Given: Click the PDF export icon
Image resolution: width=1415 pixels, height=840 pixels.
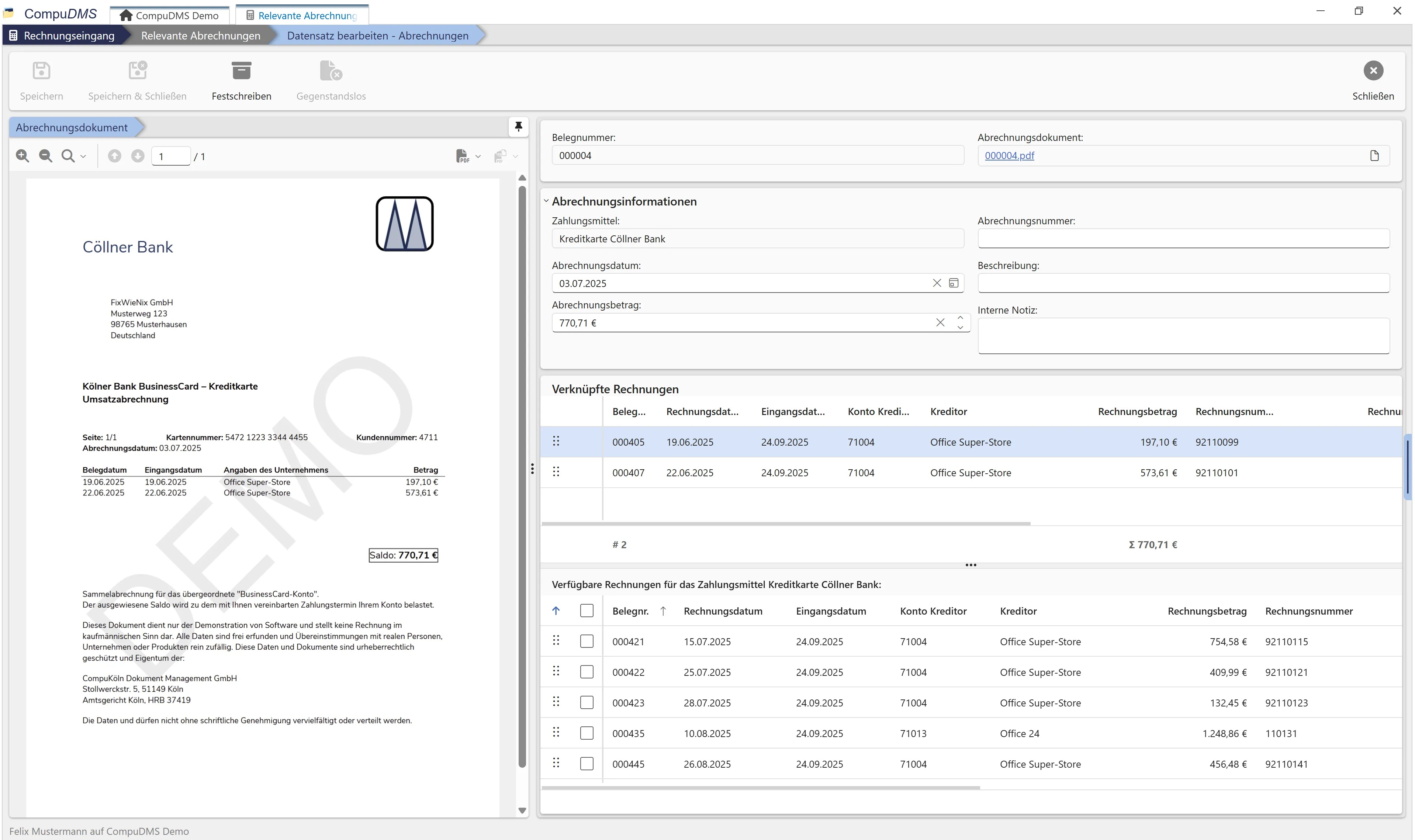Looking at the screenshot, I should click(x=463, y=156).
